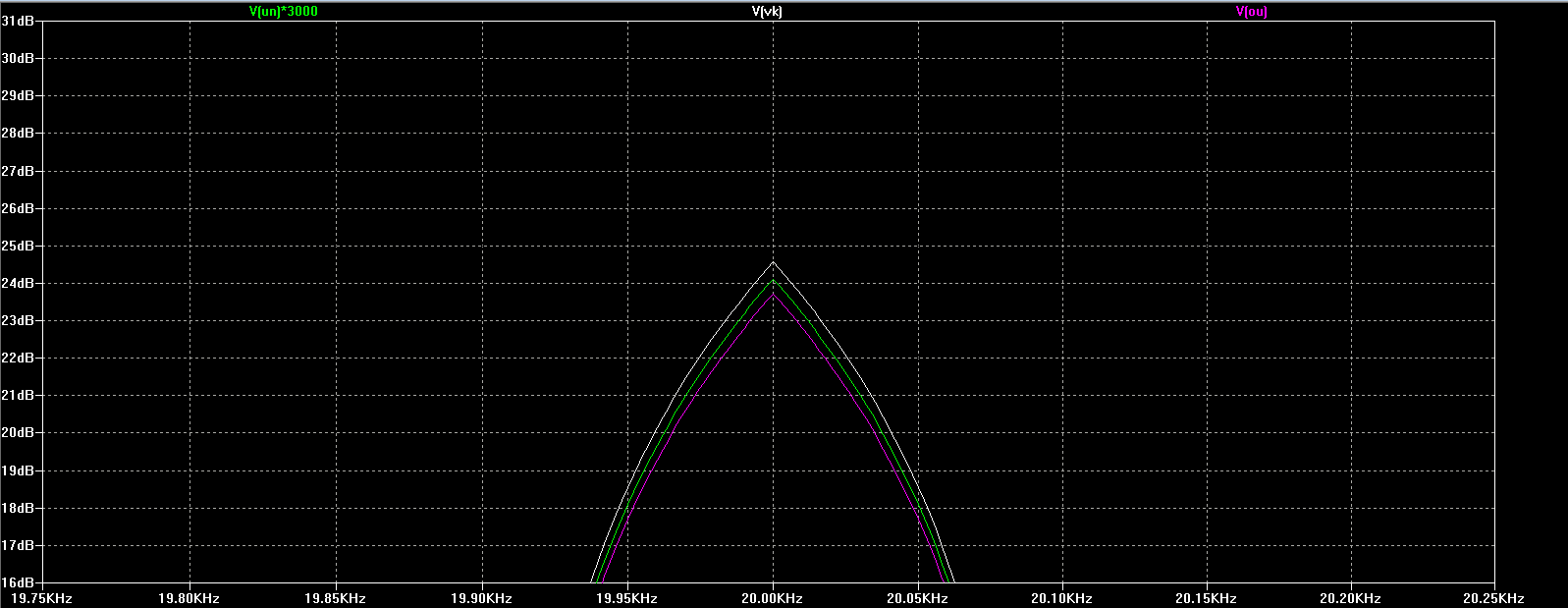Click the 31dB vertical axis label
The image size is (1568, 608).
click(18, 21)
